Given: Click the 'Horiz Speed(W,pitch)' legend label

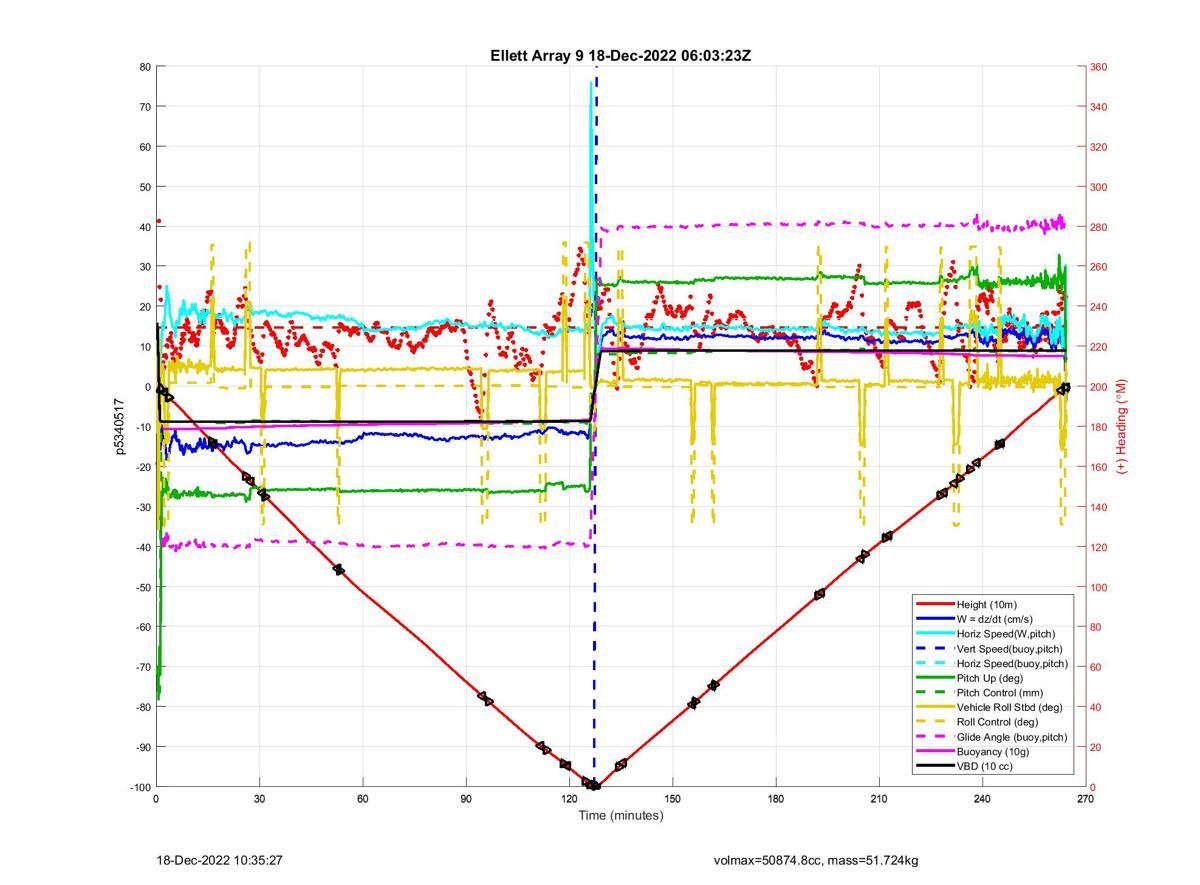Looking at the screenshot, I should click(x=1006, y=634).
